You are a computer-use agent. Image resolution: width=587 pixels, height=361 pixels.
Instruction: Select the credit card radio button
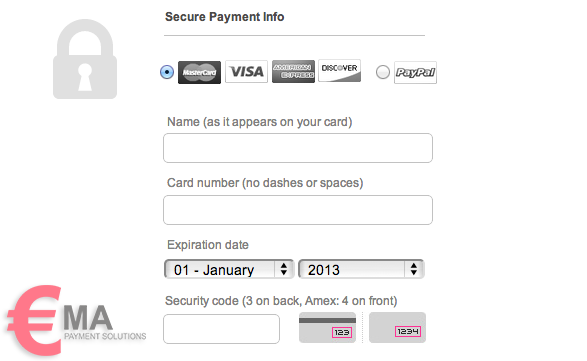[167, 72]
